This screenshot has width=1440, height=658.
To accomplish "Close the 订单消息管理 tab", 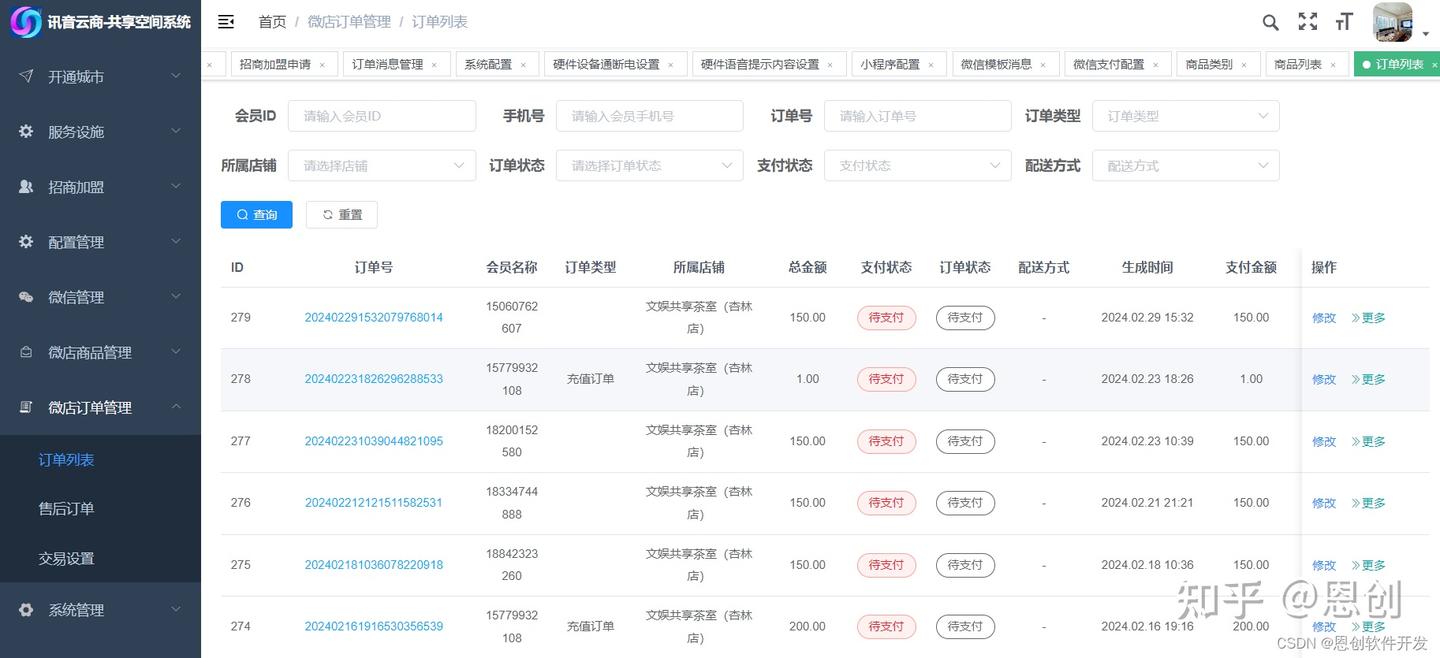I will click(x=434, y=65).
